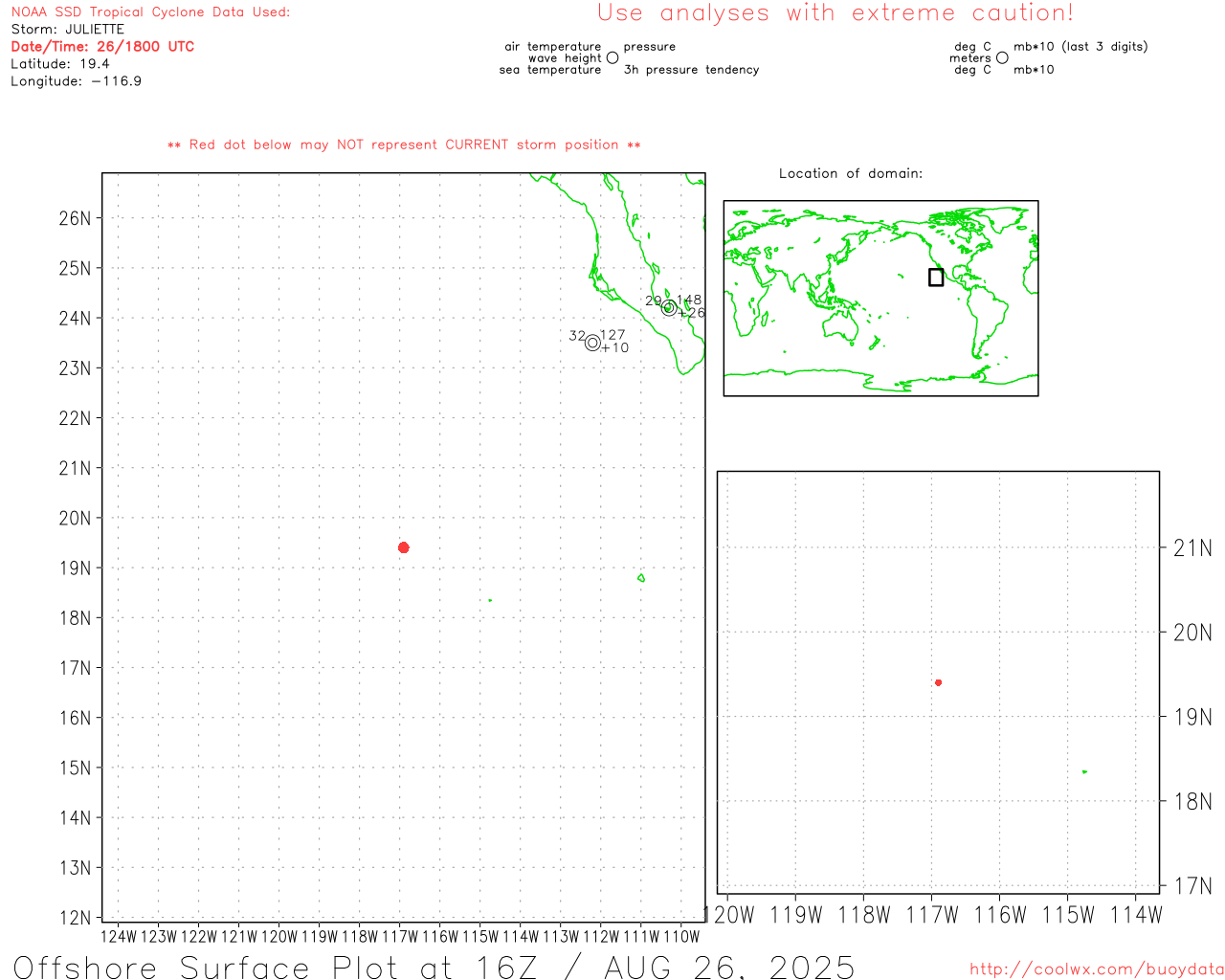Click 'pressure' legend label

[650, 47]
